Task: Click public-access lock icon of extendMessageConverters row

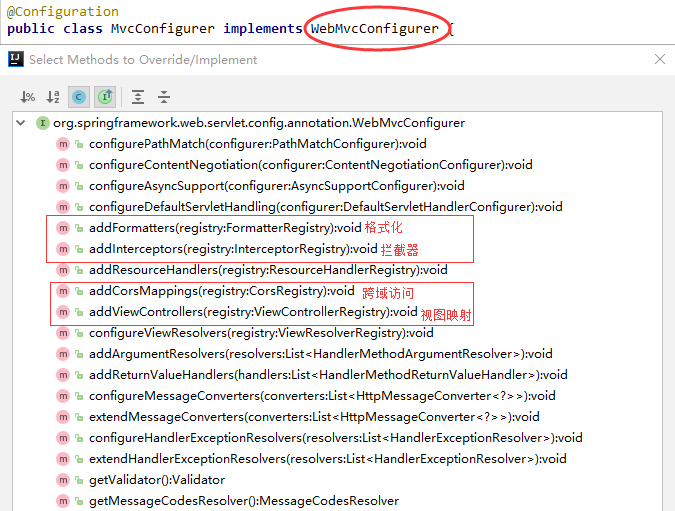Action: pyautogui.click(x=79, y=417)
